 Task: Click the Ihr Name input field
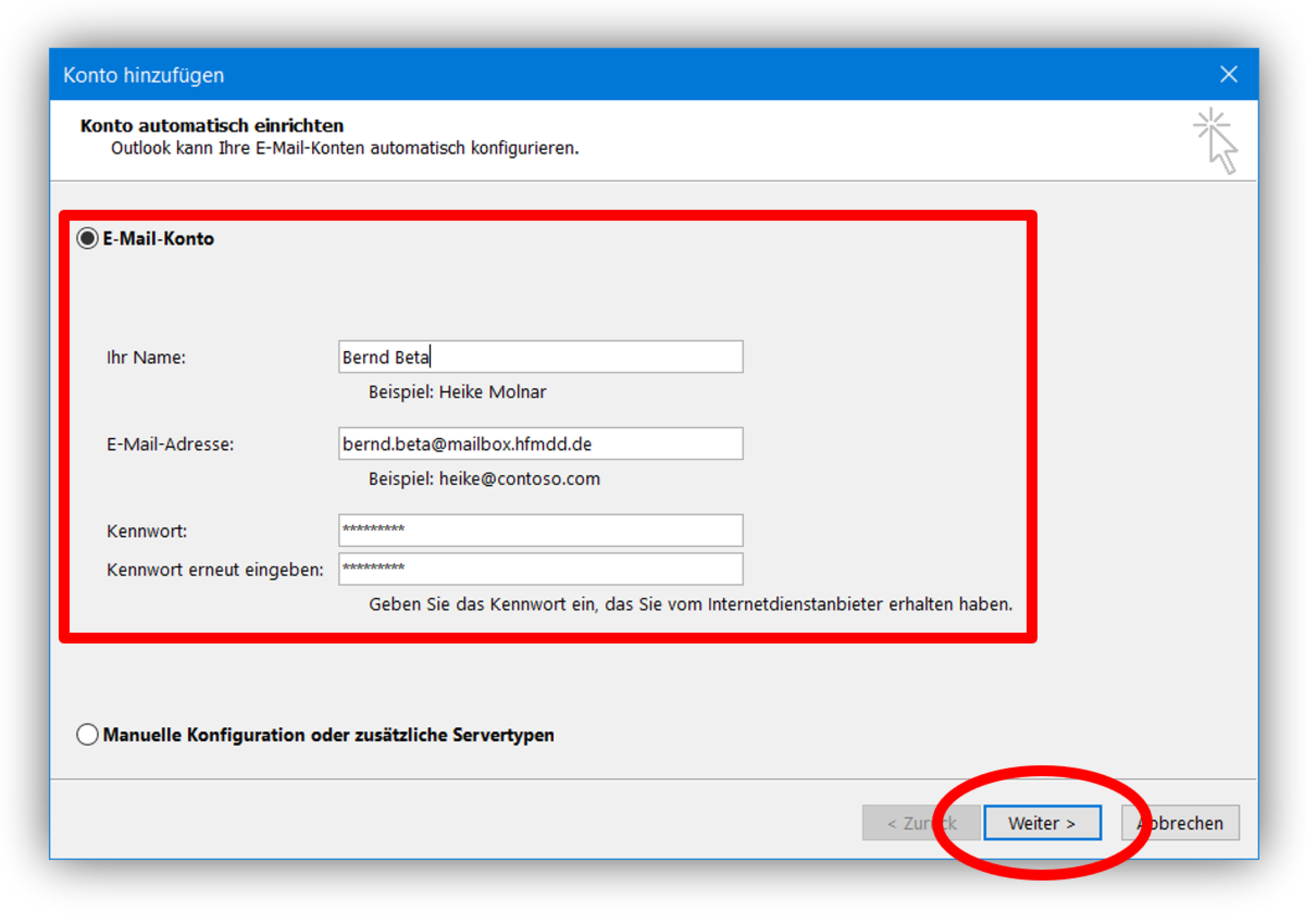540,357
